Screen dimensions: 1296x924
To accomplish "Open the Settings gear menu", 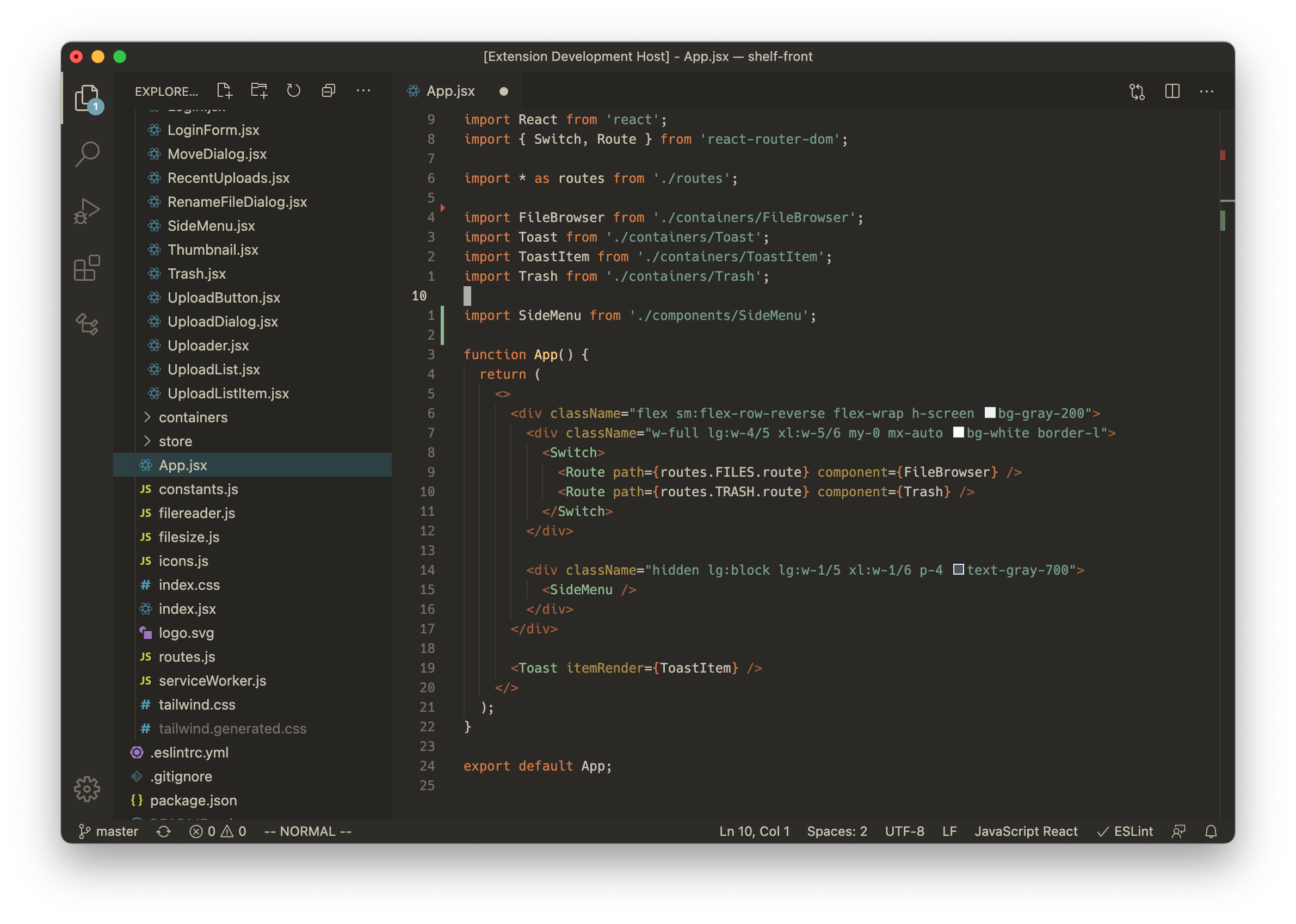I will coord(87,789).
